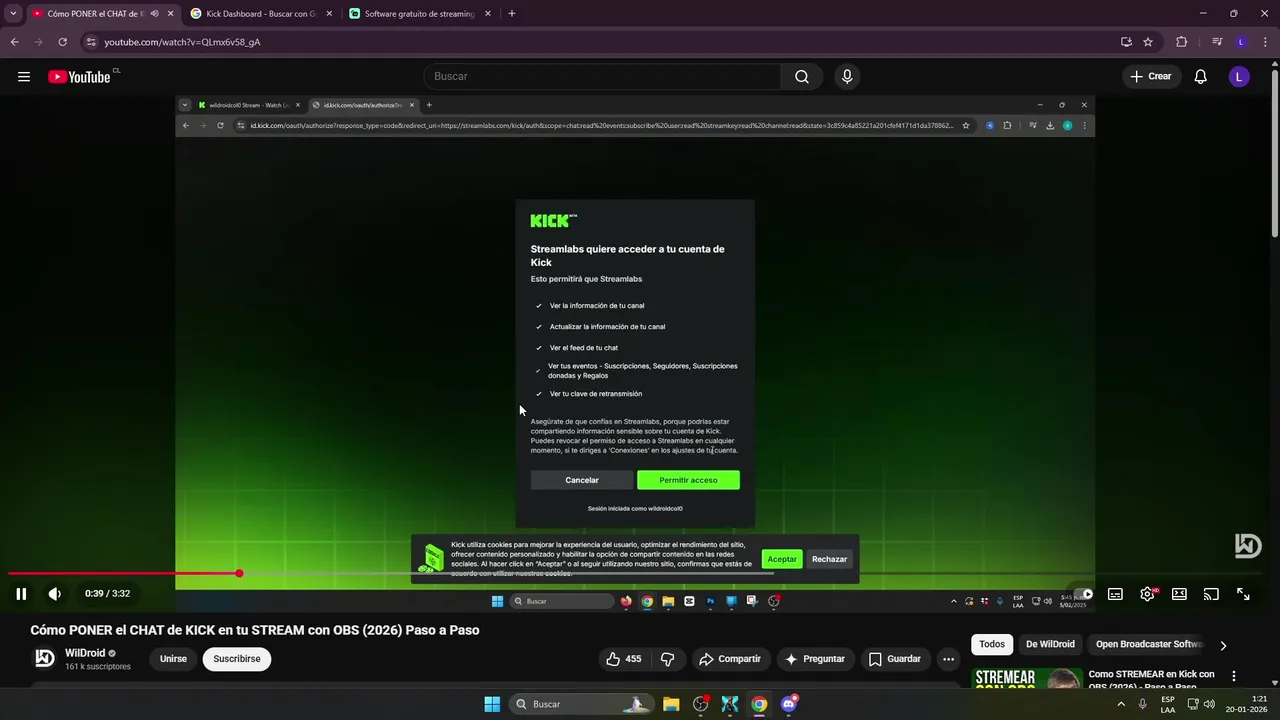Open the three-dot more actions menu
Screen dimensions: 1280x720
(948, 659)
